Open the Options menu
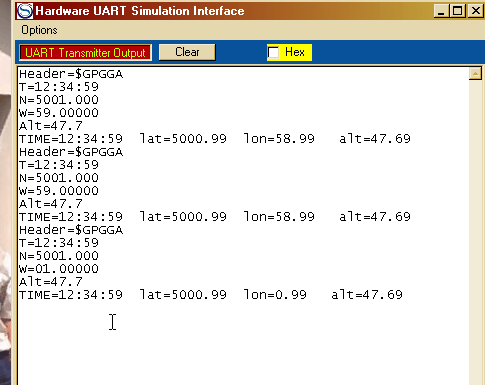Viewport: 485px width, 385px height. click(39, 30)
